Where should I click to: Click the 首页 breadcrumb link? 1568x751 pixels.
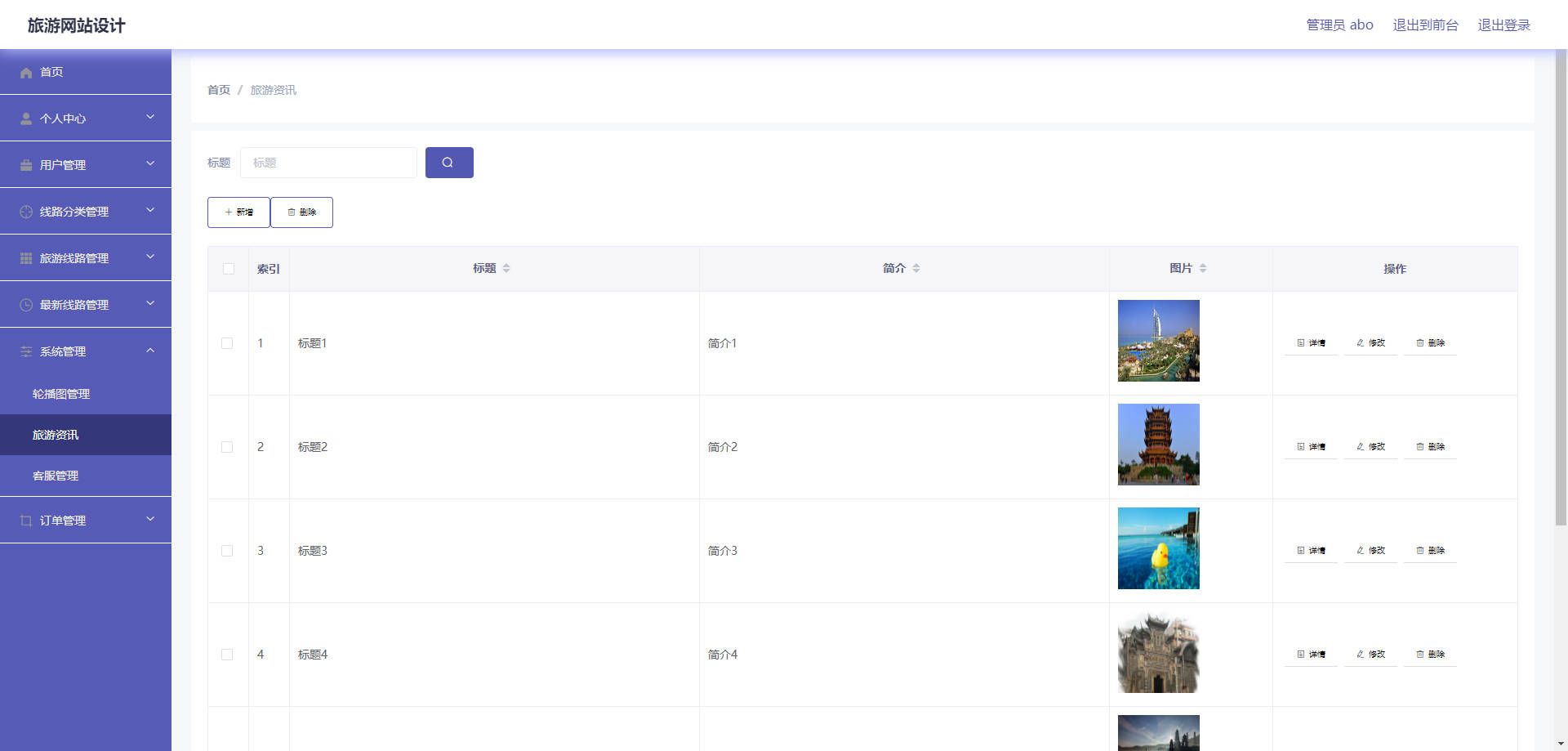click(x=219, y=90)
